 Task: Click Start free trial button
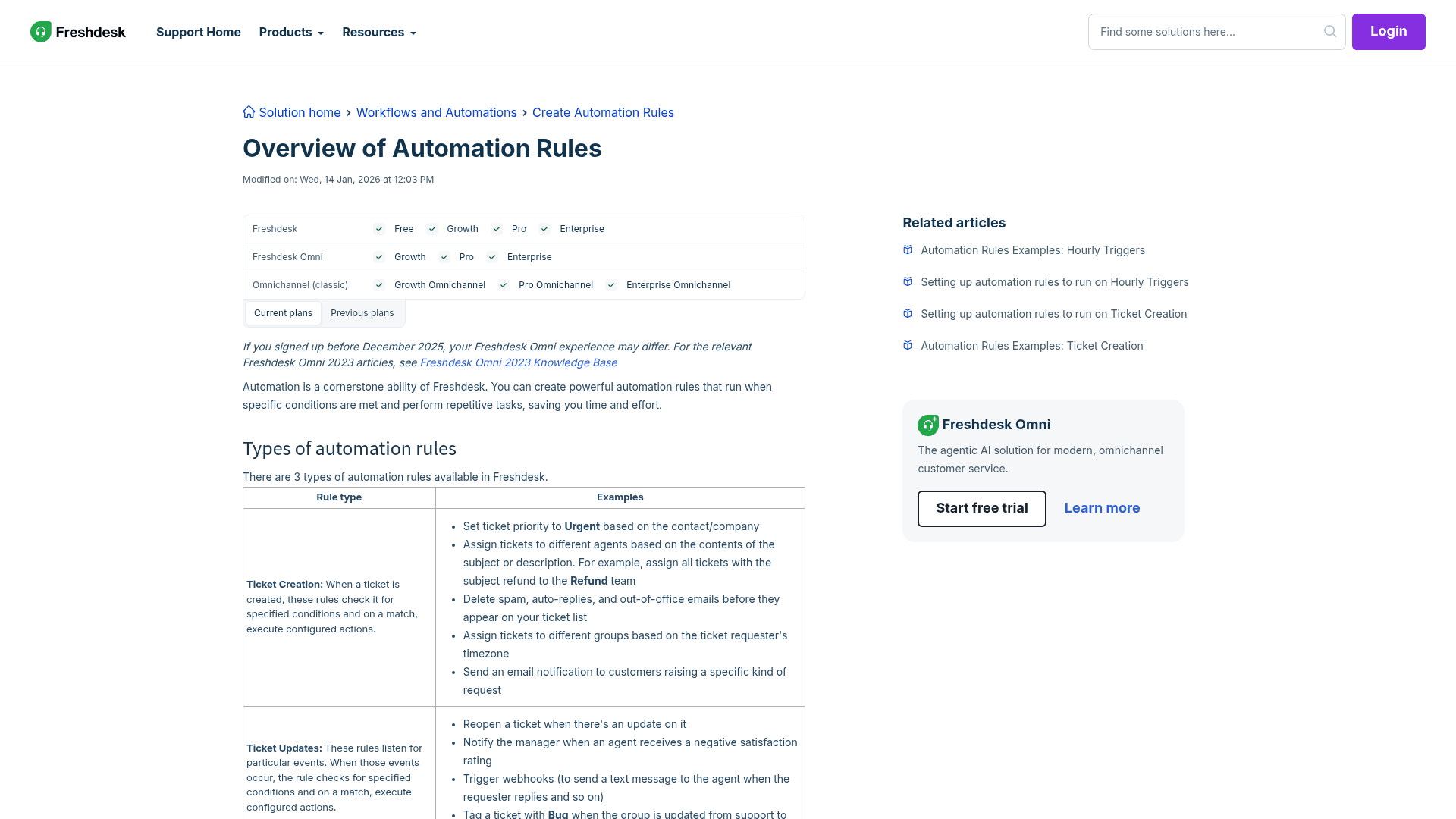pos(982,509)
